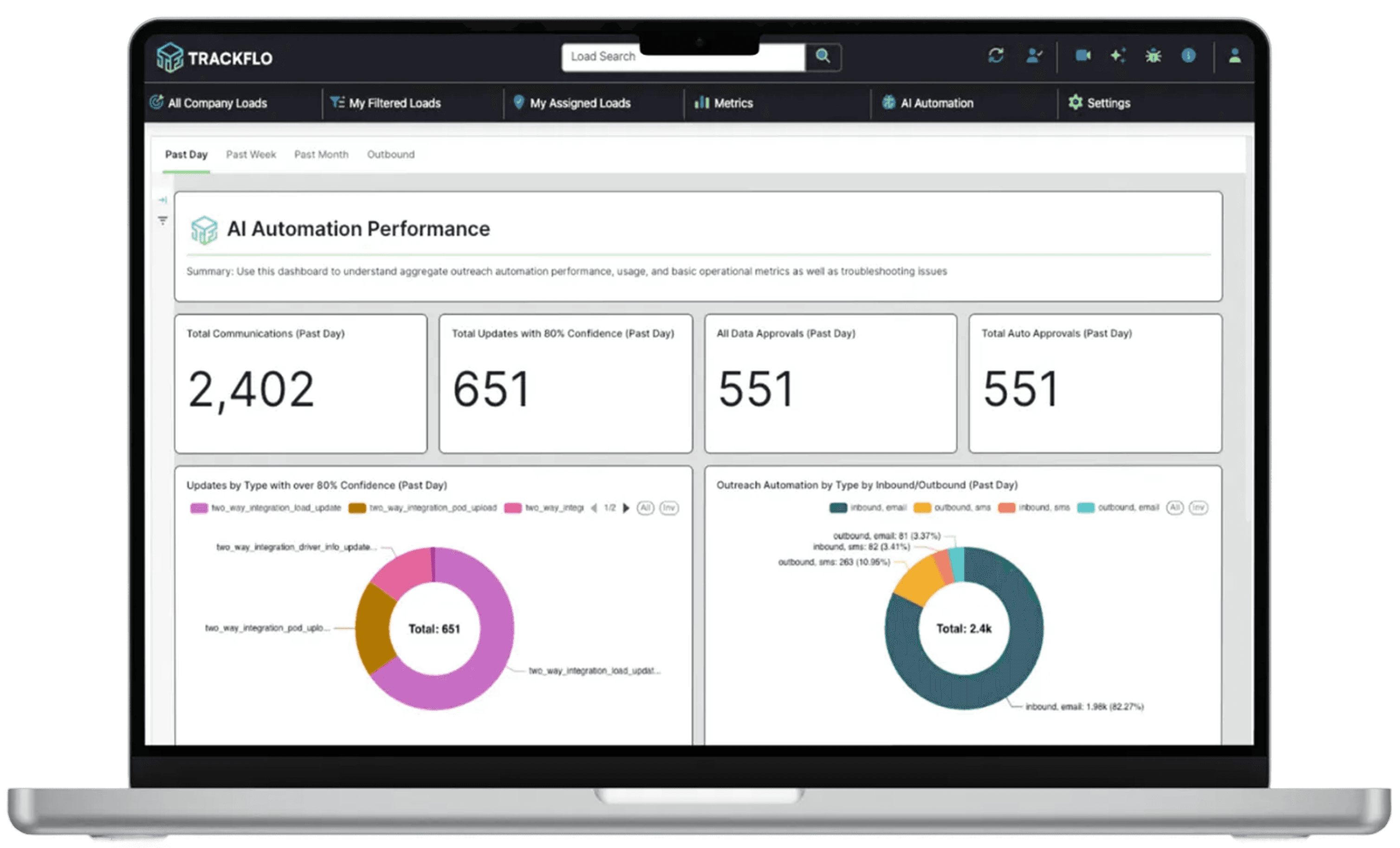Click Inv button in updates legend

tap(669, 508)
